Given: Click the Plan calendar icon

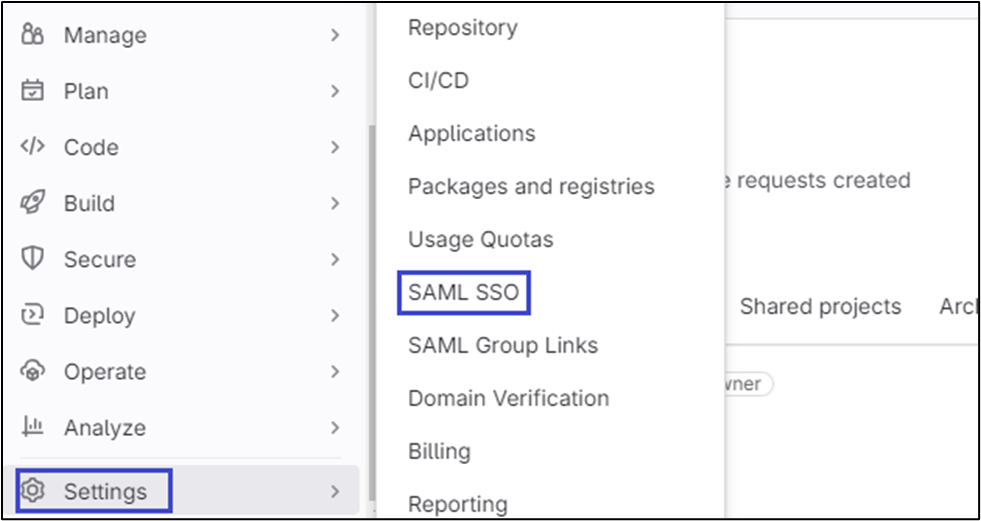Looking at the screenshot, I should click(x=33, y=91).
